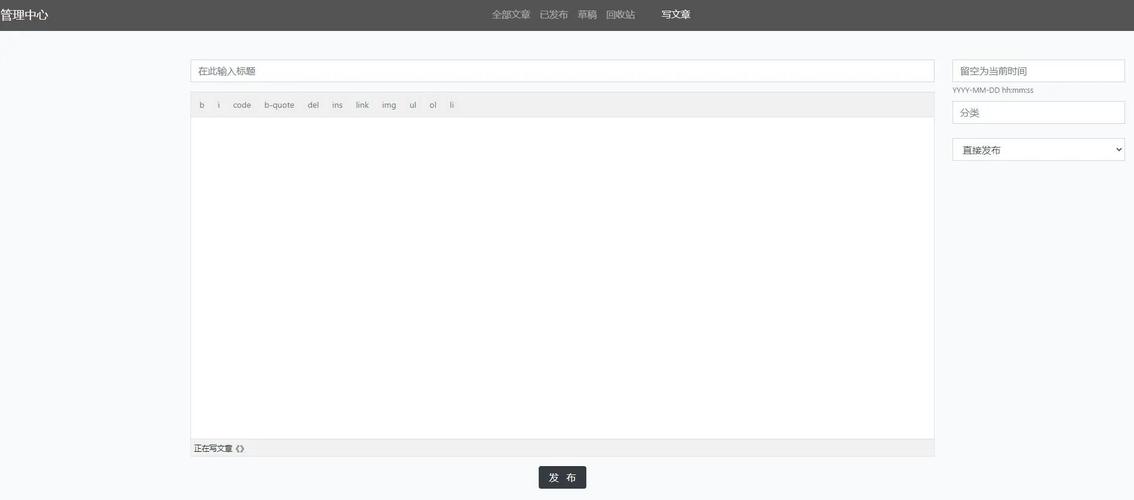
Task: Insert an image using 'img' button
Action: click(x=389, y=105)
